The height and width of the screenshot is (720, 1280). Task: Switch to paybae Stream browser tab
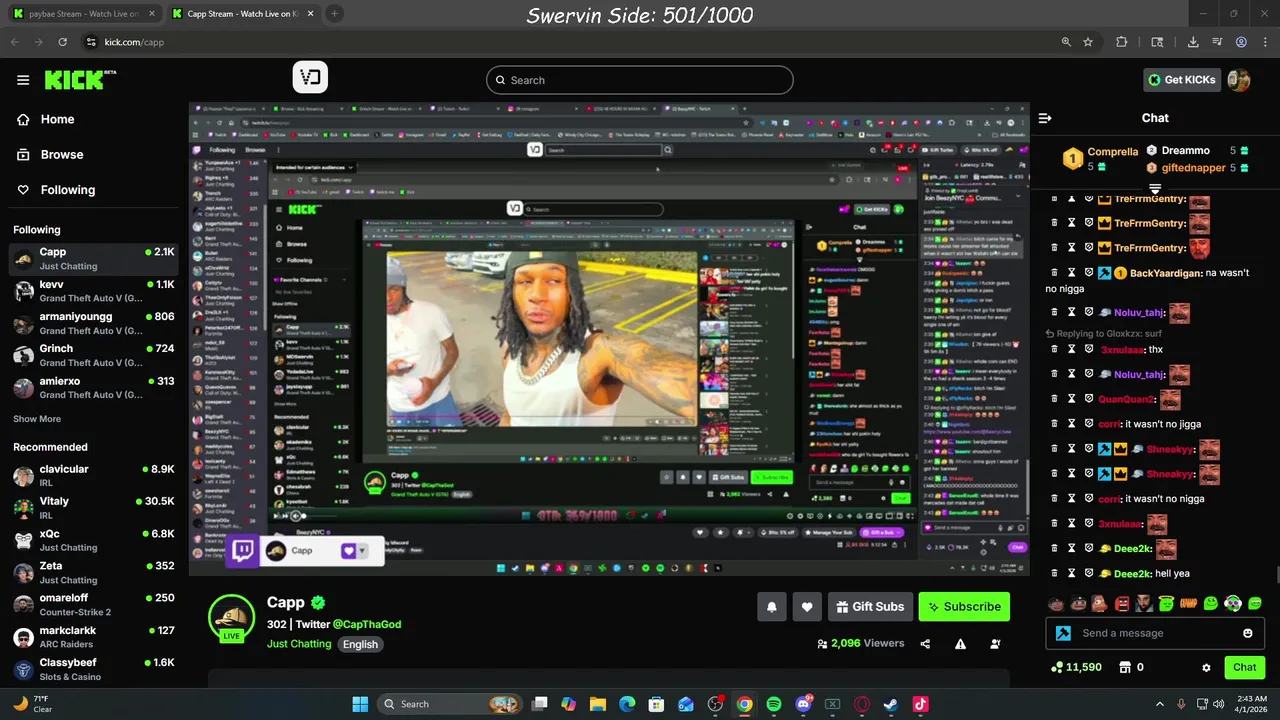[84, 14]
